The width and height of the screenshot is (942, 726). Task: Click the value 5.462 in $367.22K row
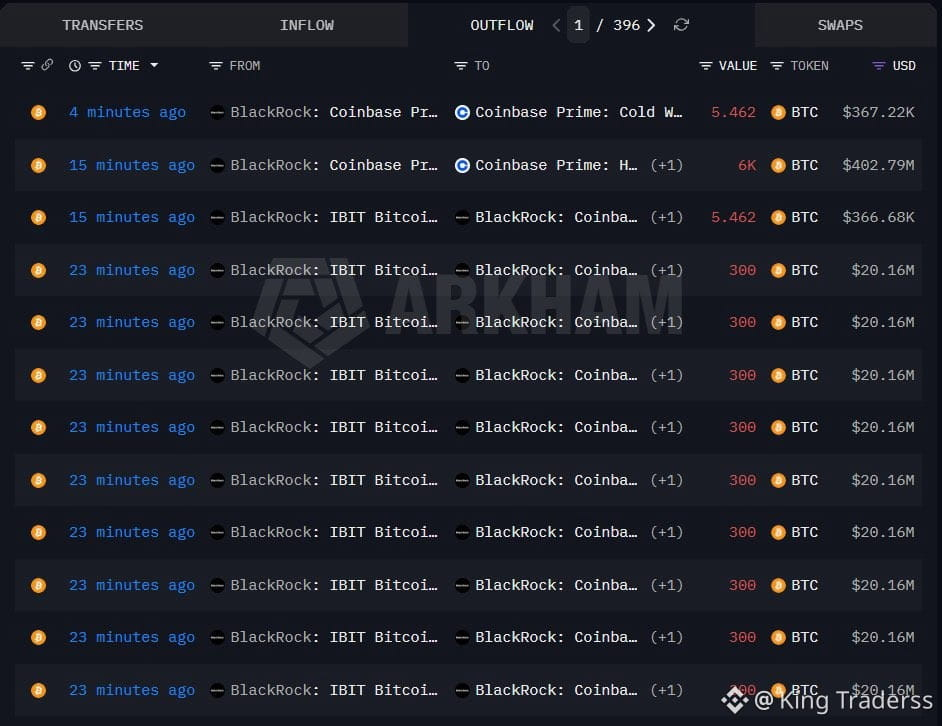pyautogui.click(x=733, y=112)
